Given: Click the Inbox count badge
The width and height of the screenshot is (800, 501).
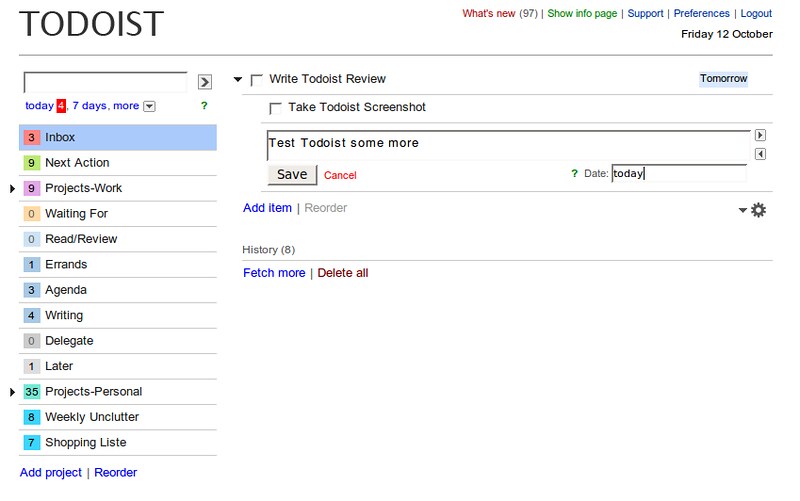Looking at the screenshot, I should (x=32, y=137).
